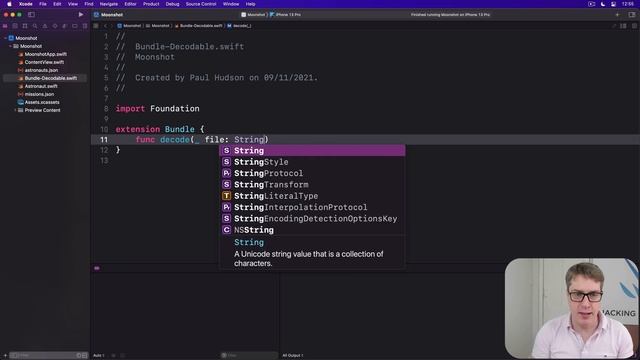This screenshot has width=640, height=360.
Task: Collapse the Moonshot group folder triangle
Action: pyautogui.click(x=10, y=46)
